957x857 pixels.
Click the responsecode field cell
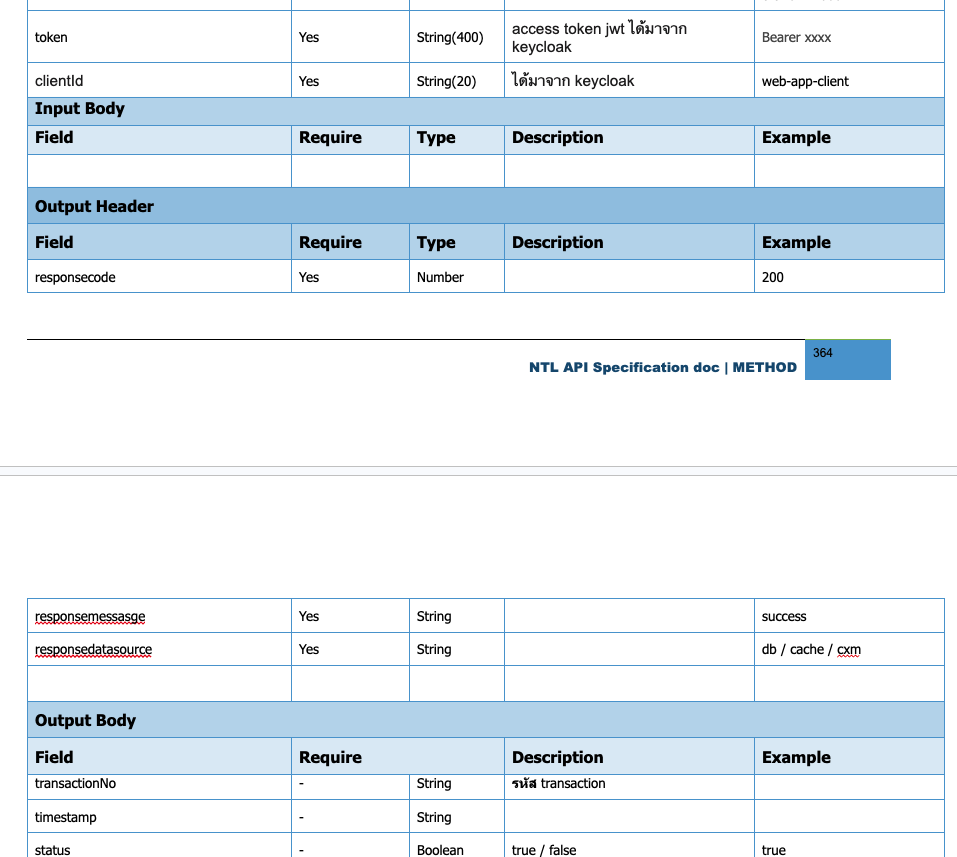(75, 277)
